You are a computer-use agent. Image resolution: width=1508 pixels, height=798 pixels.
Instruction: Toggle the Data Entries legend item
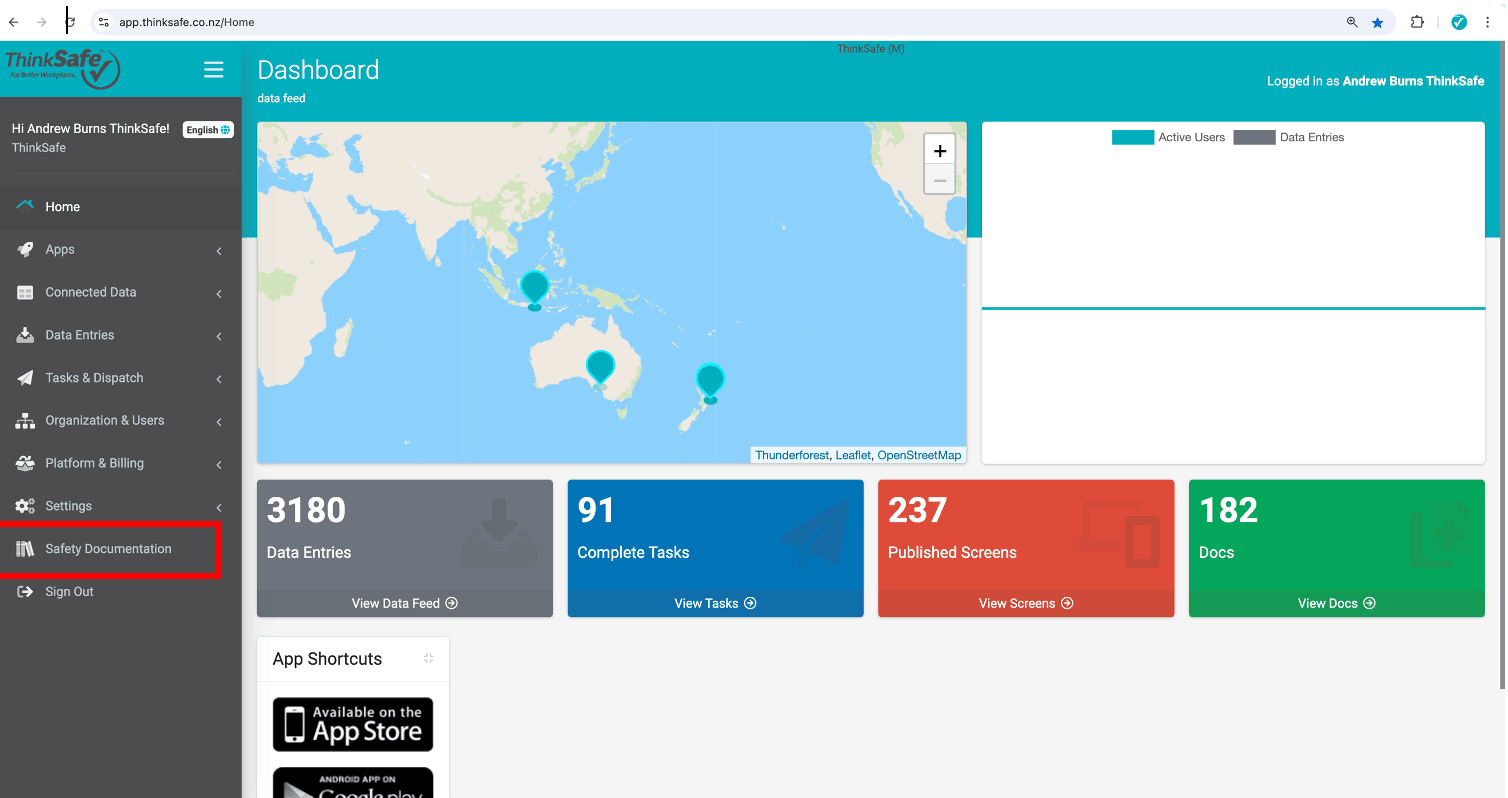pos(1289,137)
